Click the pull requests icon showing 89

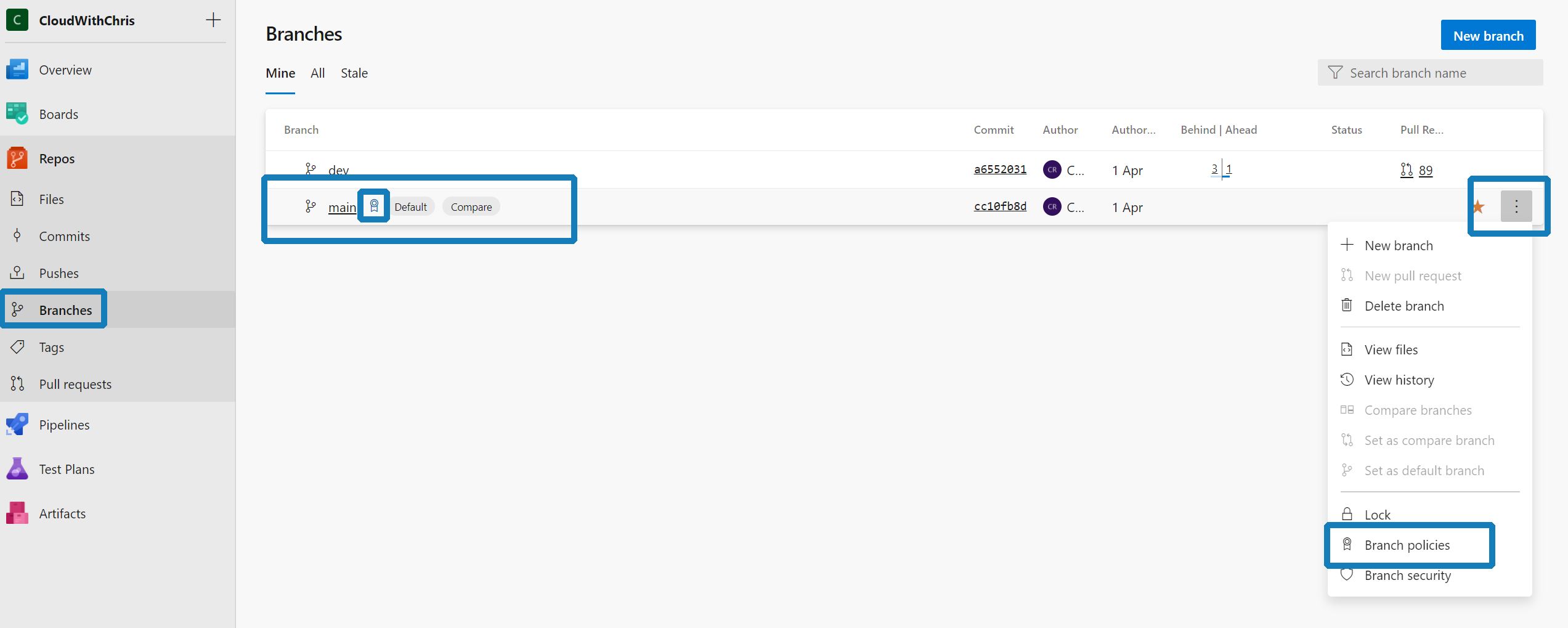click(x=1417, y=170)
